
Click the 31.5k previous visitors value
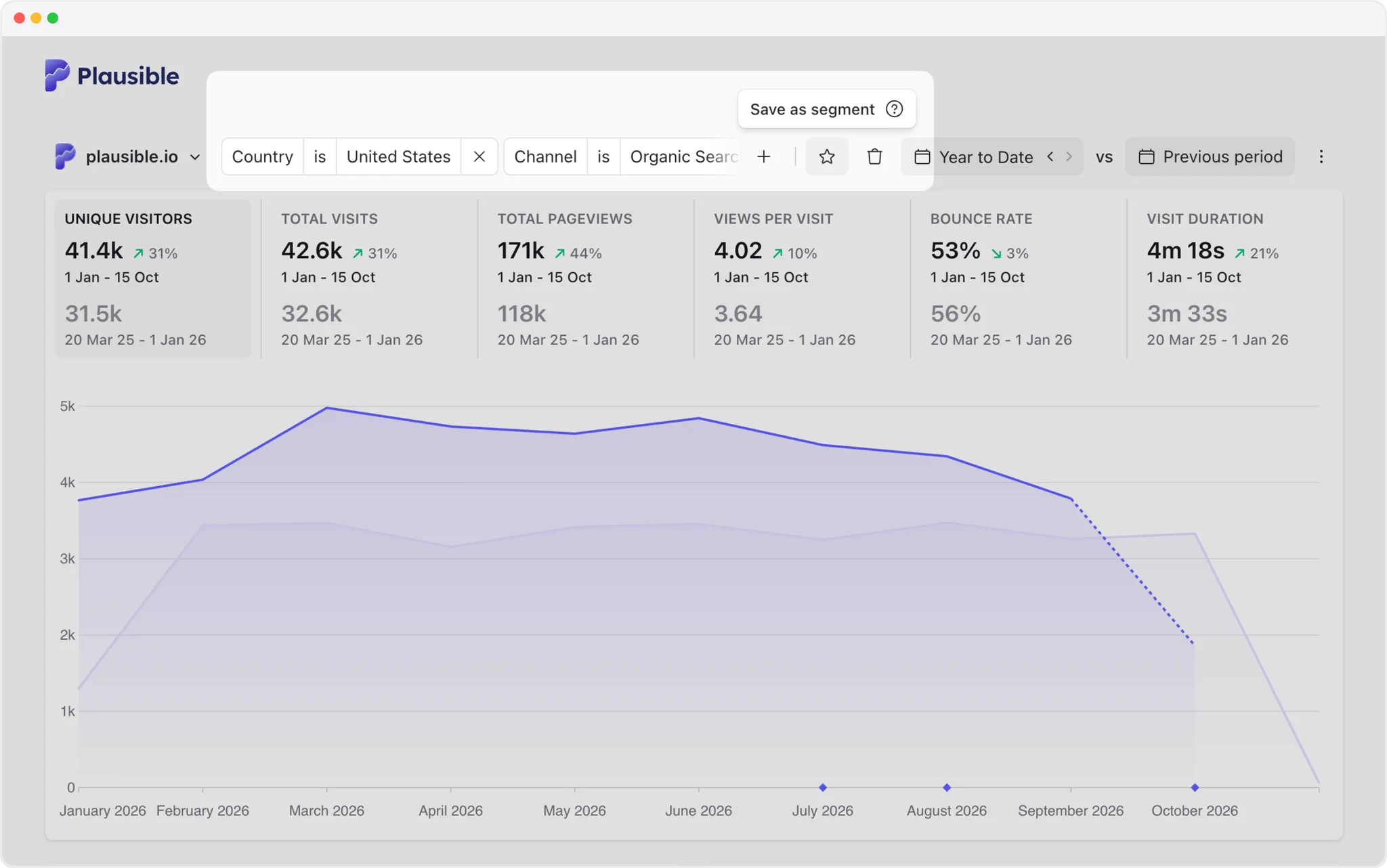tap(93, 313)
